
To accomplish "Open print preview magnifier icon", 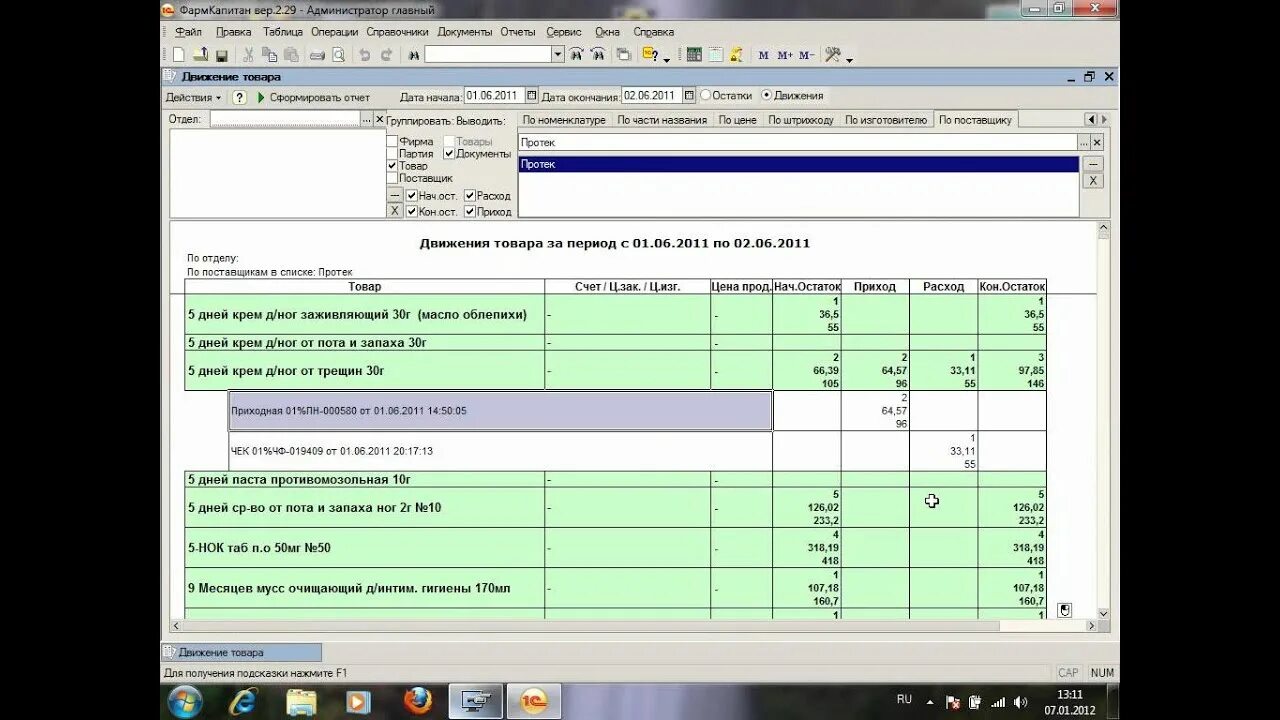I will tap(338, 55).
